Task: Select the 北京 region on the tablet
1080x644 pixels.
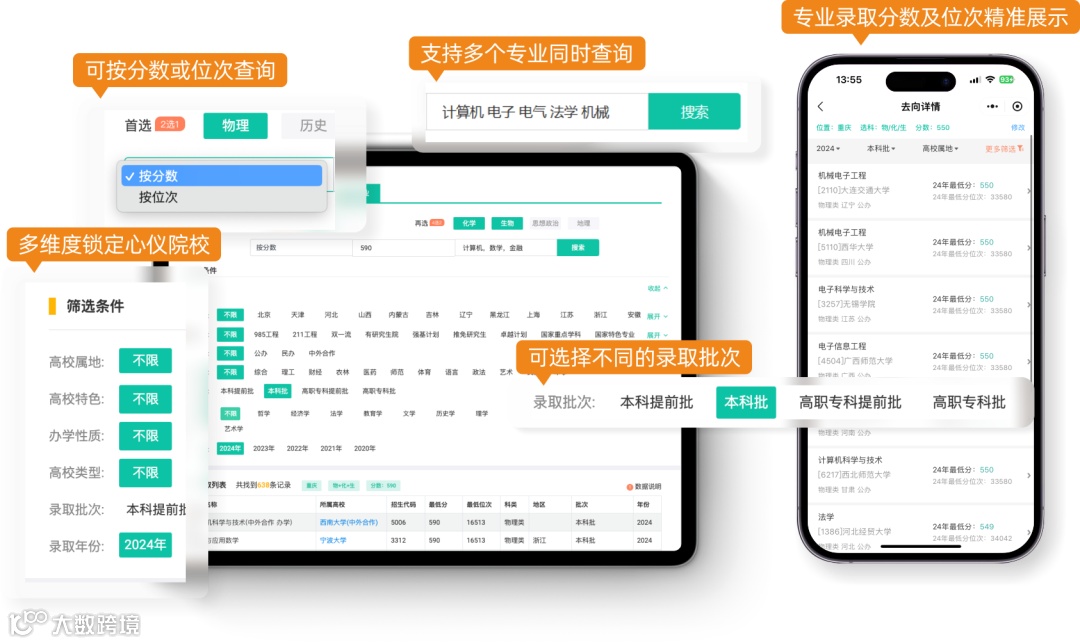Action: [x=264, y=315]
